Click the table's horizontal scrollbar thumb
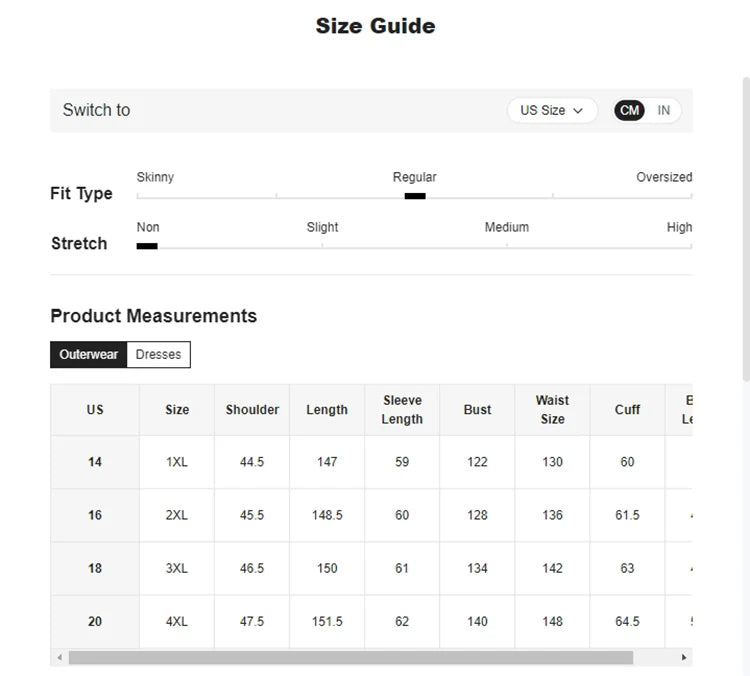 [x=350, y=658]
